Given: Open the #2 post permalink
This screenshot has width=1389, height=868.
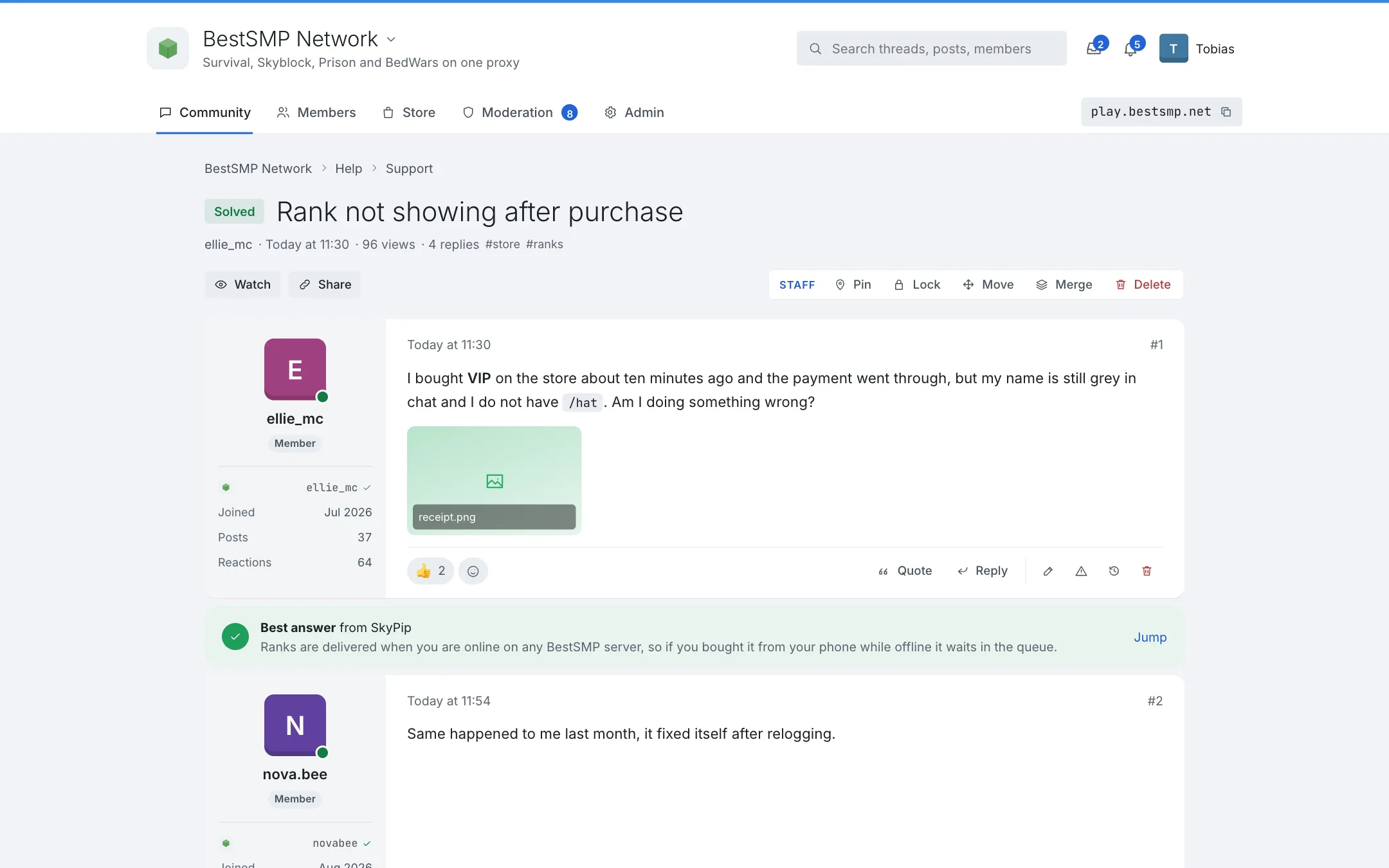Looking at the screenshot, I should [1155, 701].
